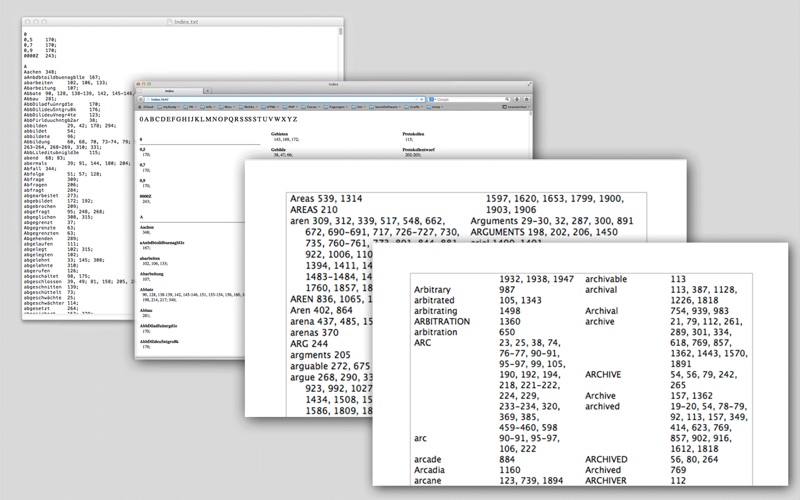Image resolution: width=800 pixels, height=500 pixels.
Task: Open the iCloud bookmark
Action: [146, 107]
